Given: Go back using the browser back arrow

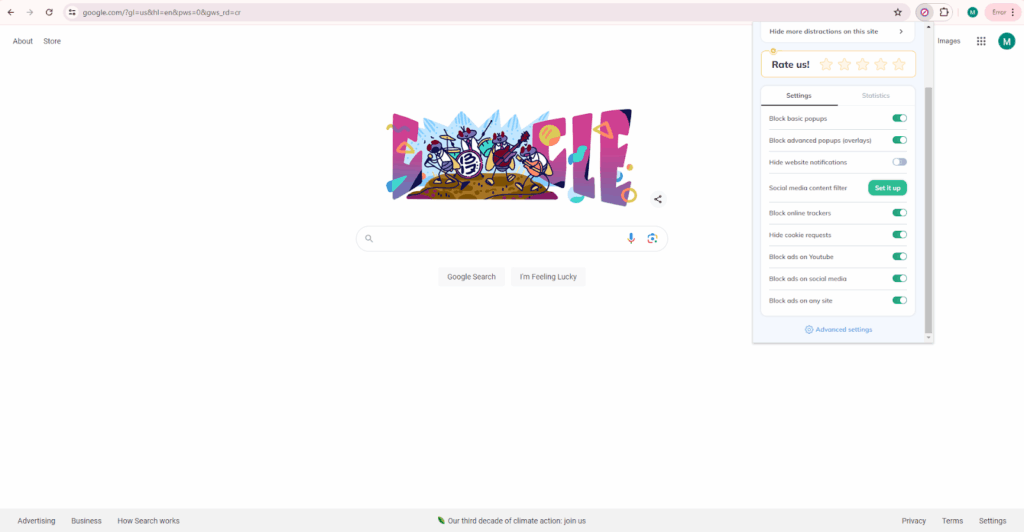Looking at the screenshot, I should [x=11, y=12].
